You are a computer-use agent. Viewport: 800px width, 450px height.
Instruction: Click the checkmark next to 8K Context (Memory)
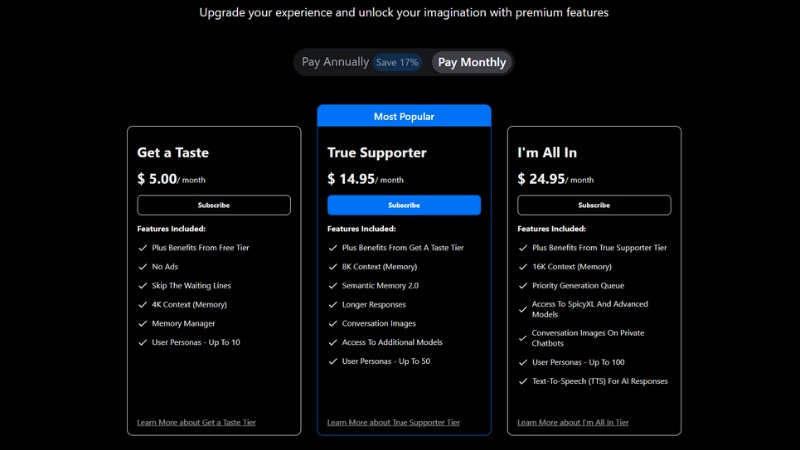[x=332, y=267]
